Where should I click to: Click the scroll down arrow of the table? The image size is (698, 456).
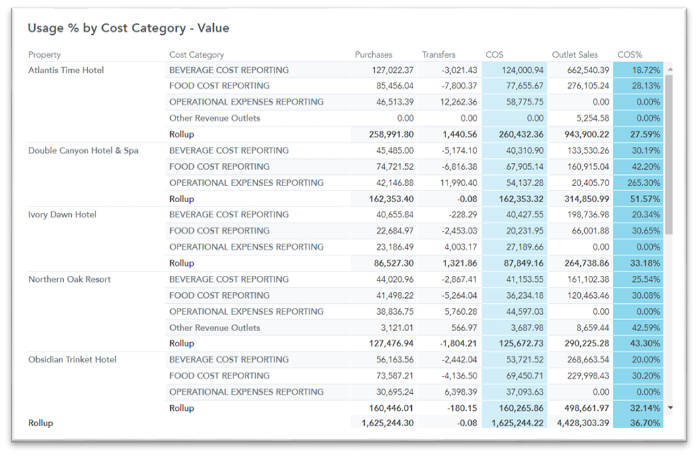670,407
